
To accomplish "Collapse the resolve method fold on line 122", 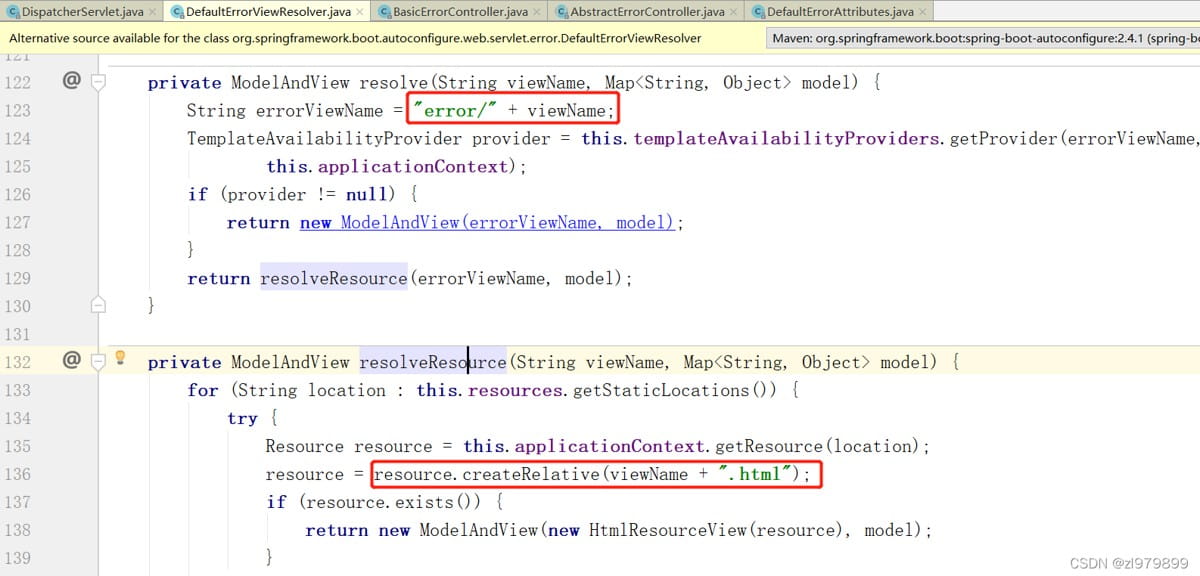I will click(x=98, y=82).
